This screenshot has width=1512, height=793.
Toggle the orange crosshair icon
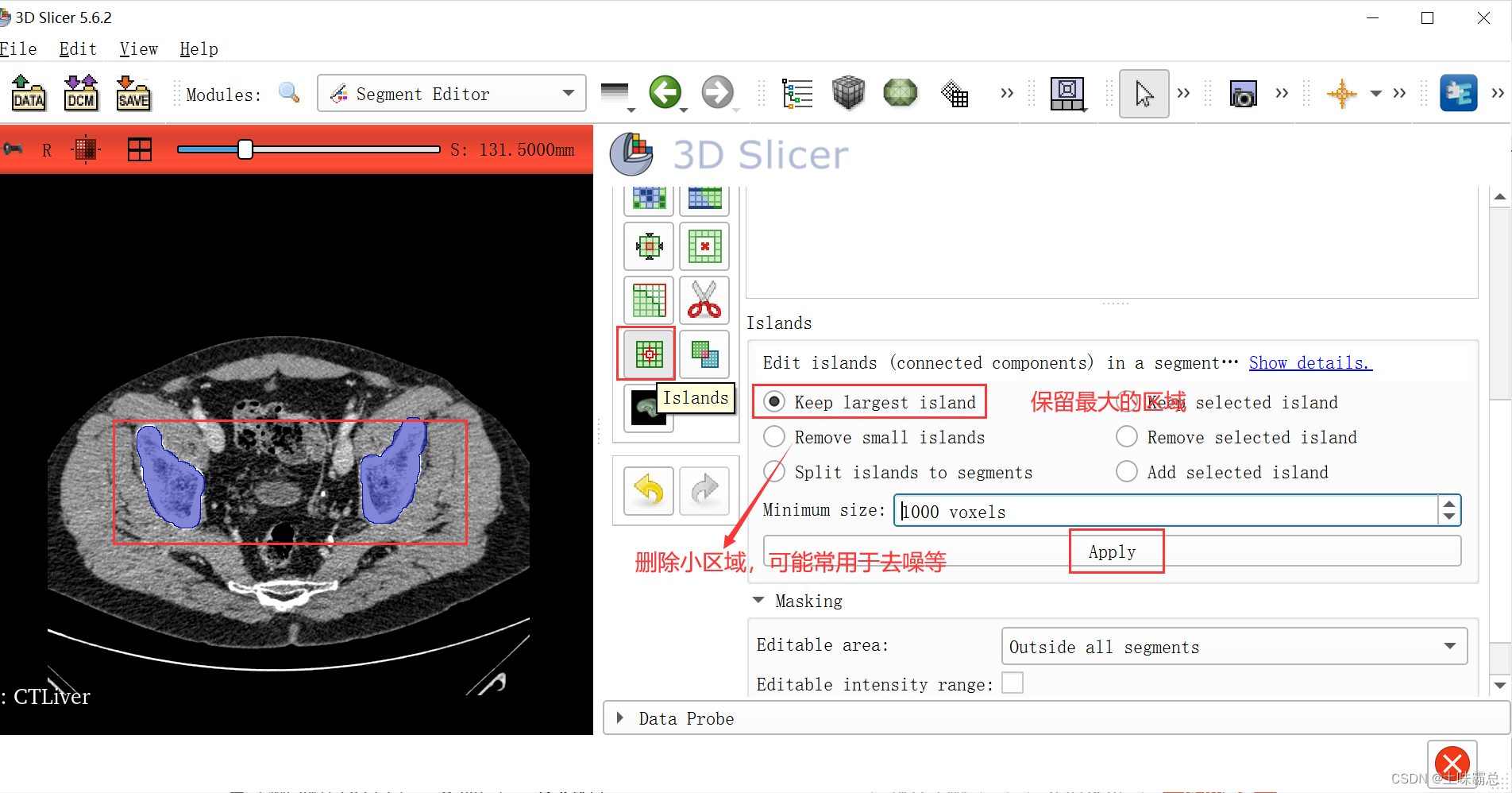(1342, 94)
